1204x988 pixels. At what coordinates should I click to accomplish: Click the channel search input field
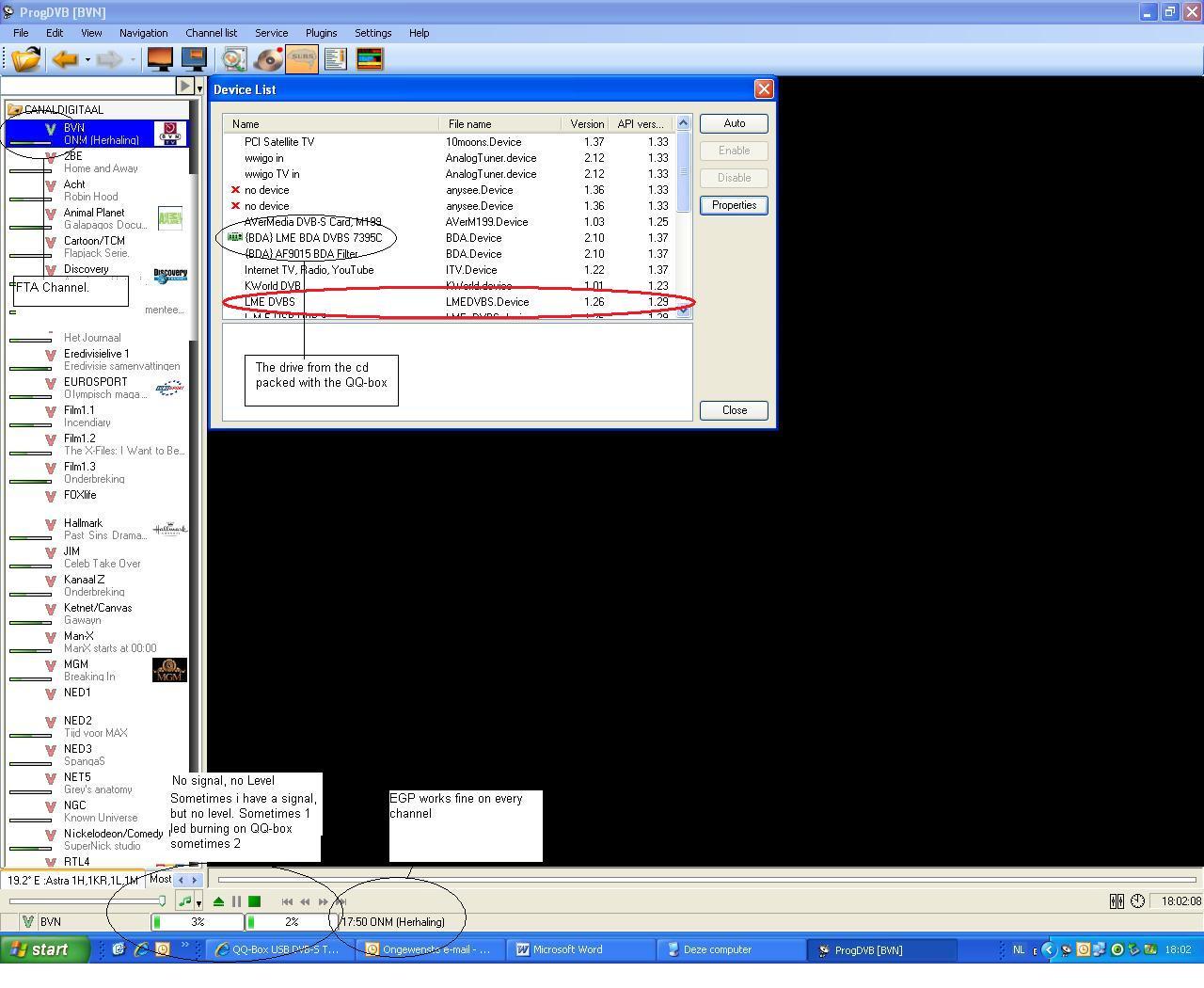point(89,87)
